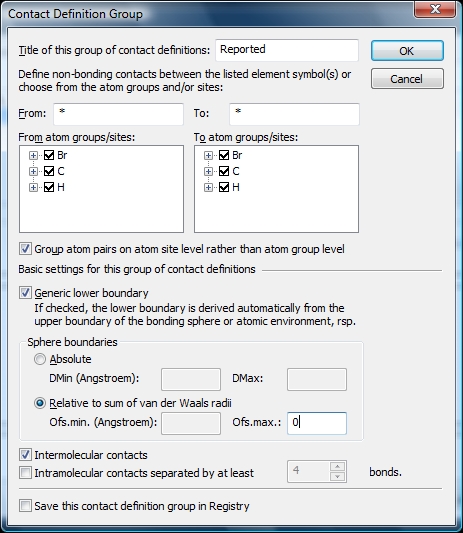Select the Absolute sphere boundaries option
The width and height of the screenshot is (463, 533).
(40, 359)
